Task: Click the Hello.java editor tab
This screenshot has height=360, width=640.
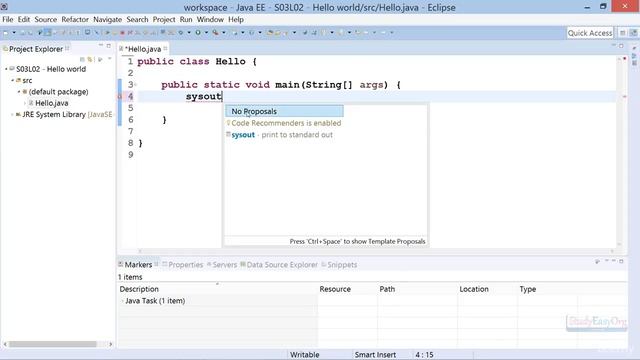Action: click(142, 49)
